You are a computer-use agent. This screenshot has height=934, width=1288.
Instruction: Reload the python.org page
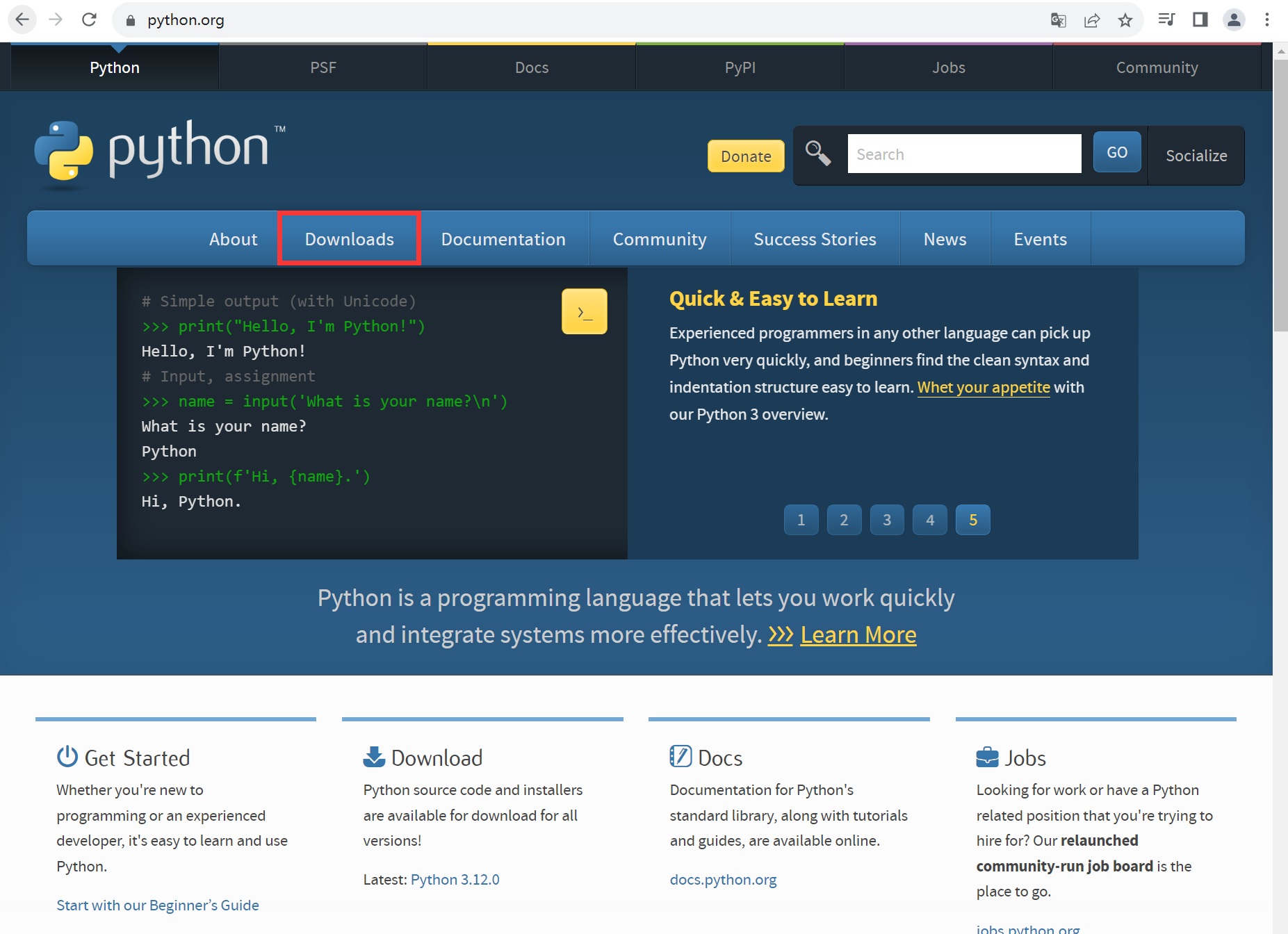(x=89, y=19)
